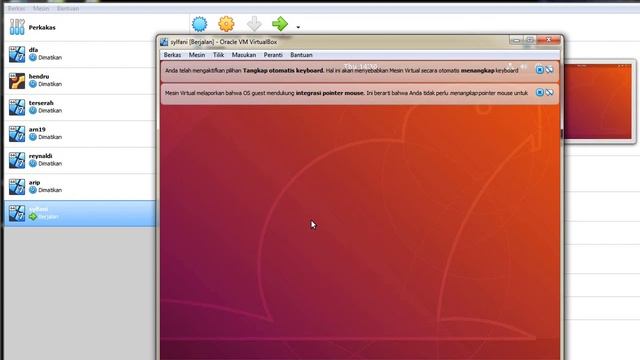
Task: Click the blue New machine toolbar icon
Action: coord(200,24)
